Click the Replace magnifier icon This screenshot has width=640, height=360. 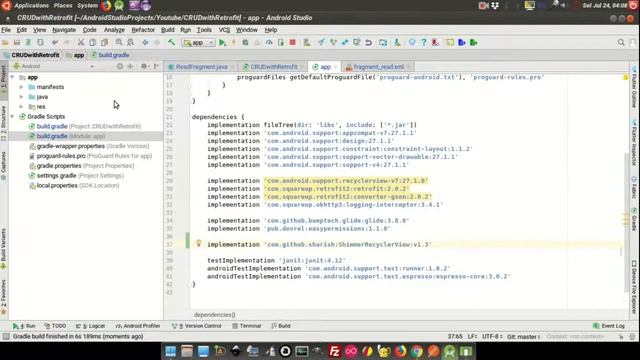(x=131, y=42)
